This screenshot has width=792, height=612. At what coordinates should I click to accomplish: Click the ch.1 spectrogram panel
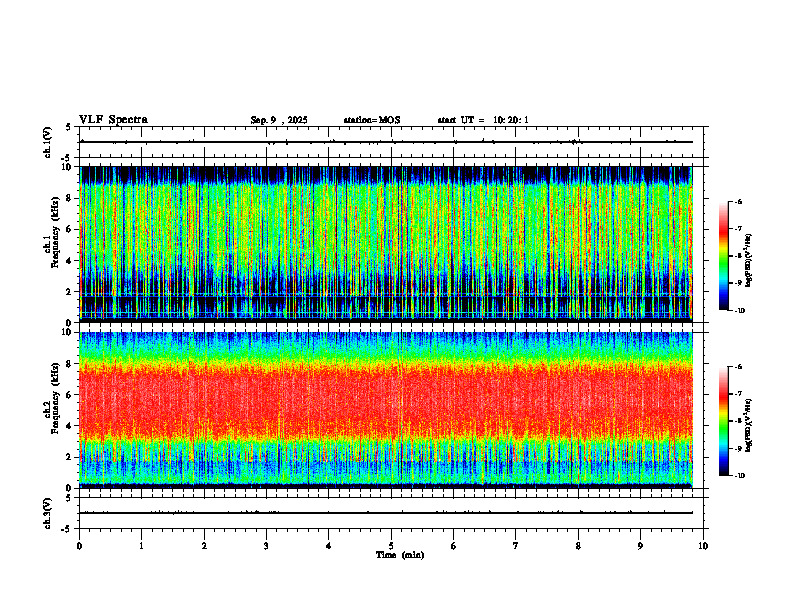point(386,244)
